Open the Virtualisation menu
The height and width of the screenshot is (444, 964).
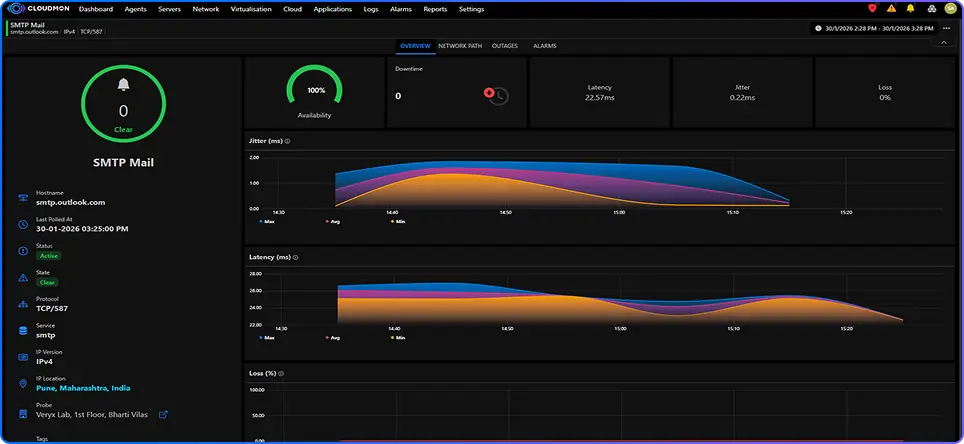pyautogui.click(x=251, y=9)
